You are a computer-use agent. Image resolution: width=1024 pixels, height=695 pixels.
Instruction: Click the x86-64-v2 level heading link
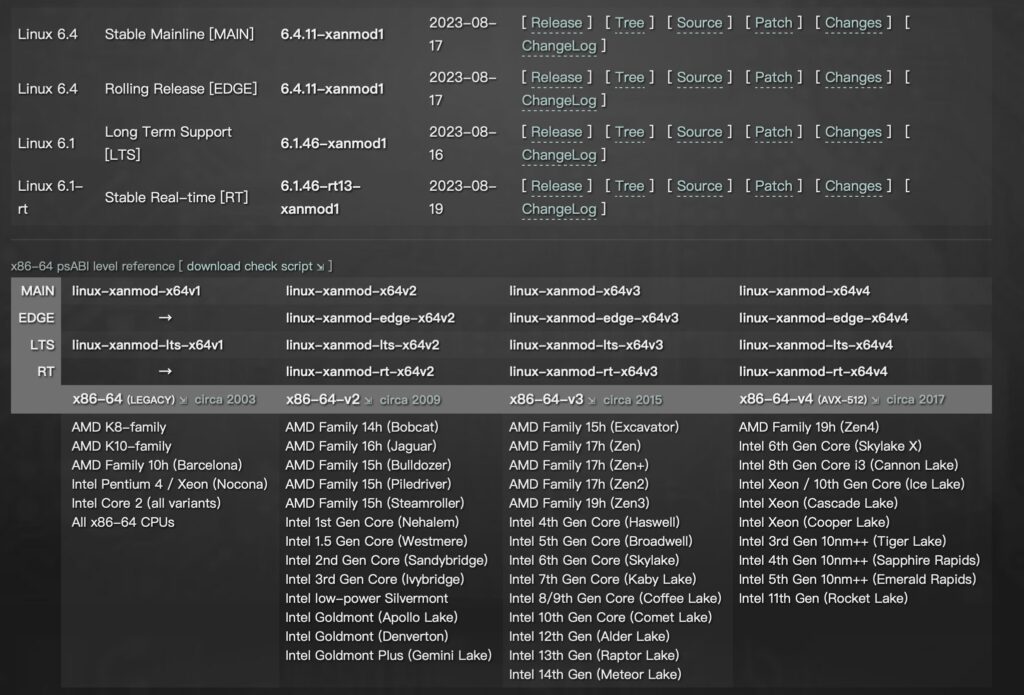322,399
